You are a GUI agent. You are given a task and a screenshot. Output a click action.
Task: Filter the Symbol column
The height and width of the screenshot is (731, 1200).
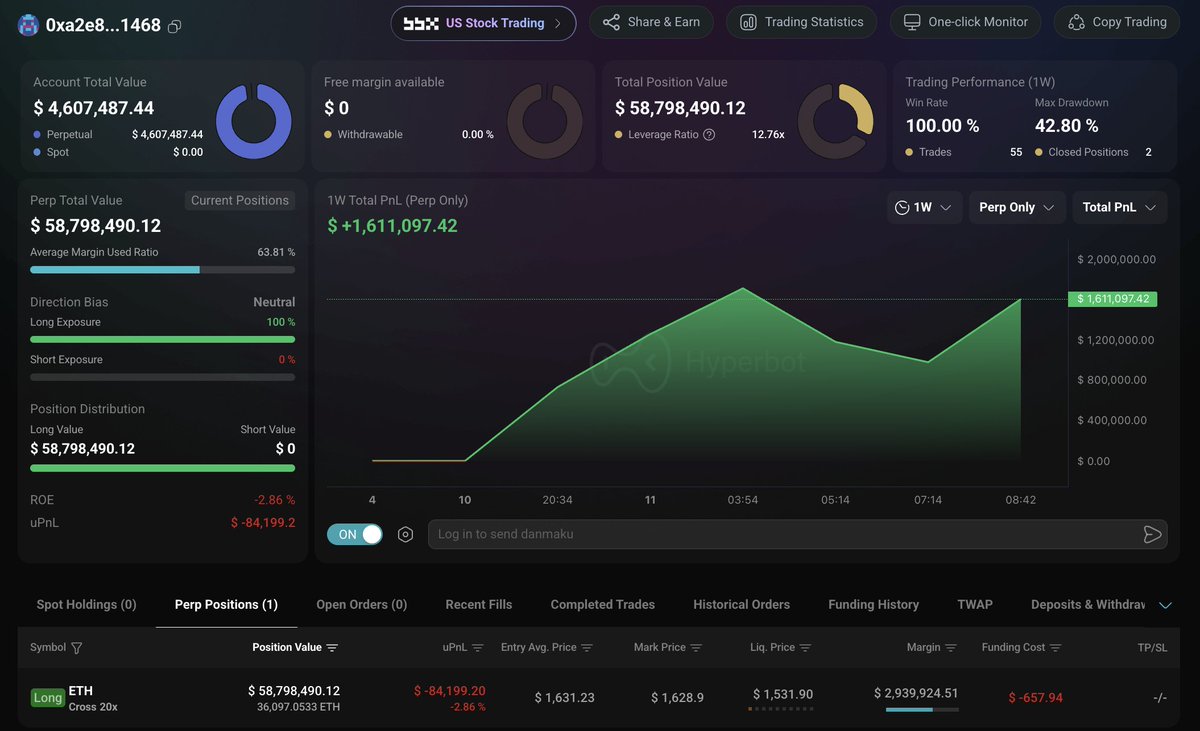[77, 648]
